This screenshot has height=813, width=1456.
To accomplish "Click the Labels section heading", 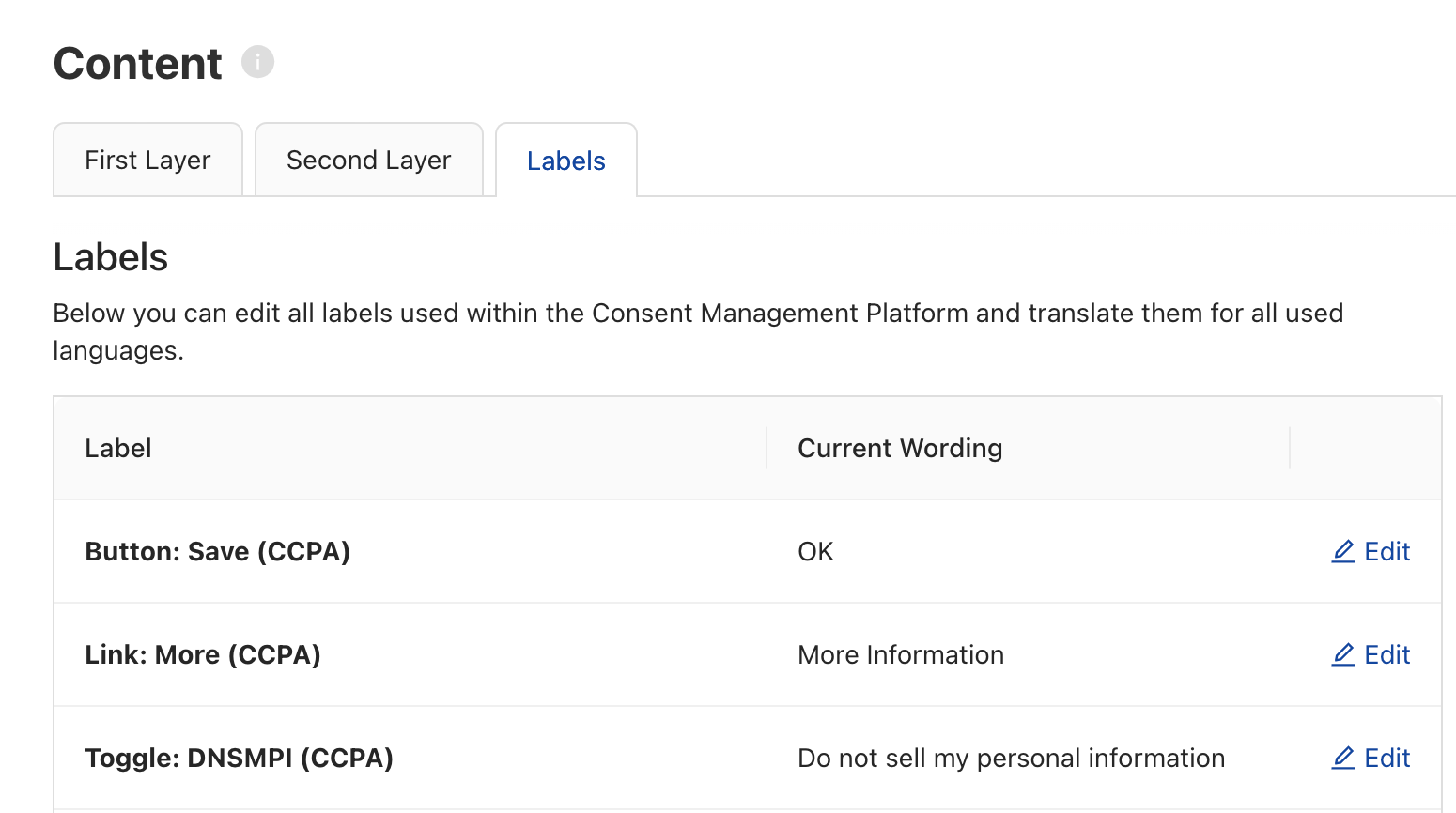I will (111, 256).
